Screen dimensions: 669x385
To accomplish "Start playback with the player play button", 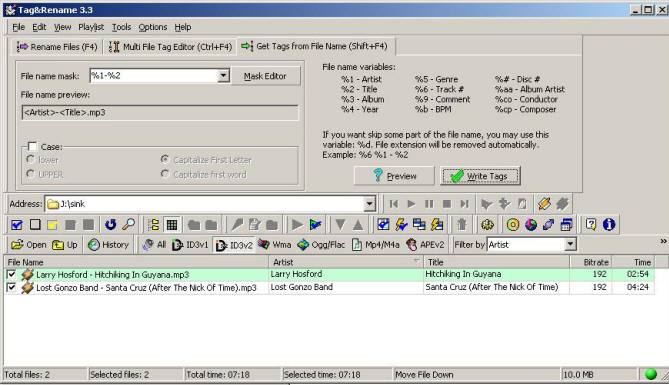I will pyautogui.click(x=411, y=204).
